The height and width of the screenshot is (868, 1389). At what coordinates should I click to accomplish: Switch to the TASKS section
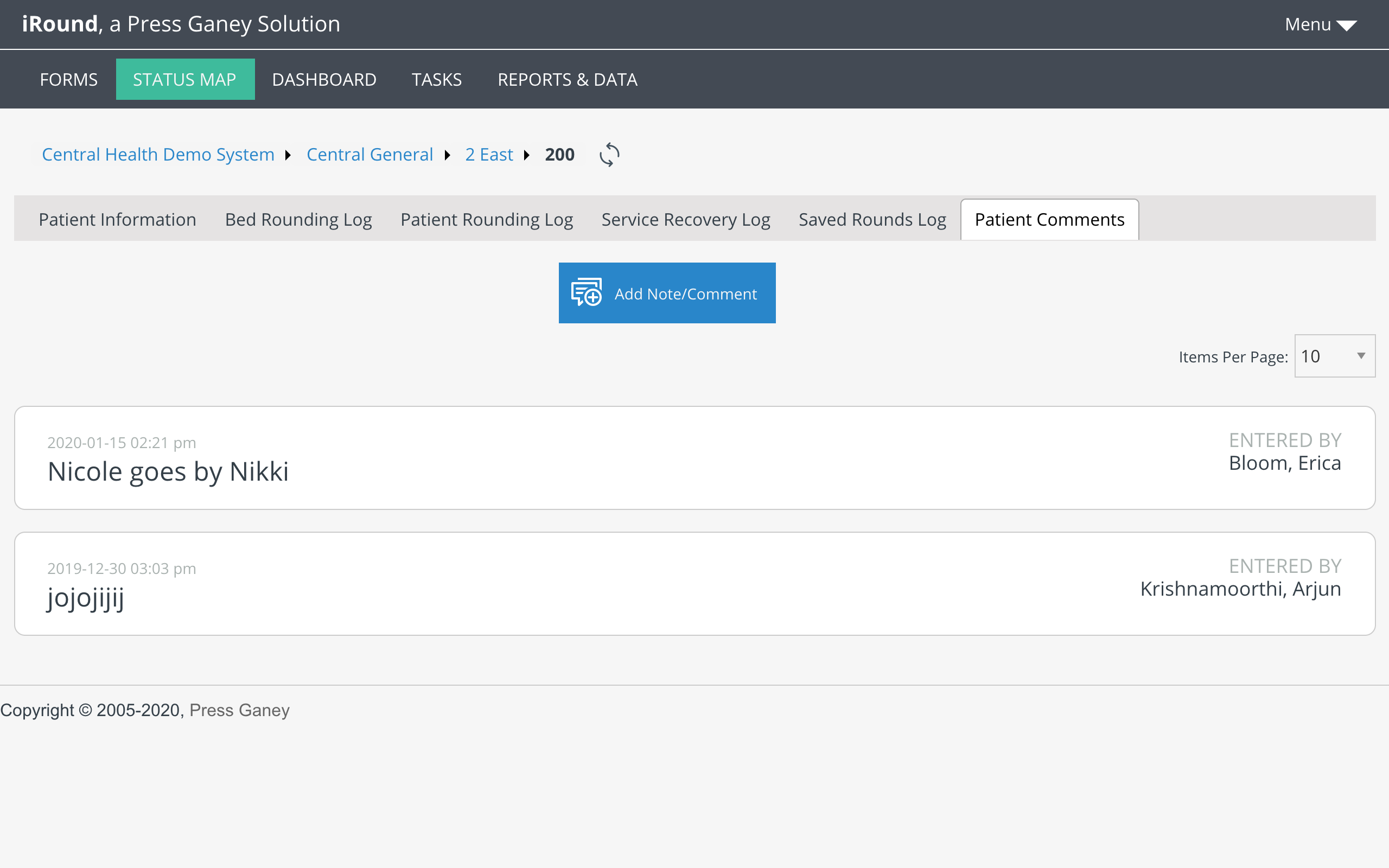tap(437, 79)
